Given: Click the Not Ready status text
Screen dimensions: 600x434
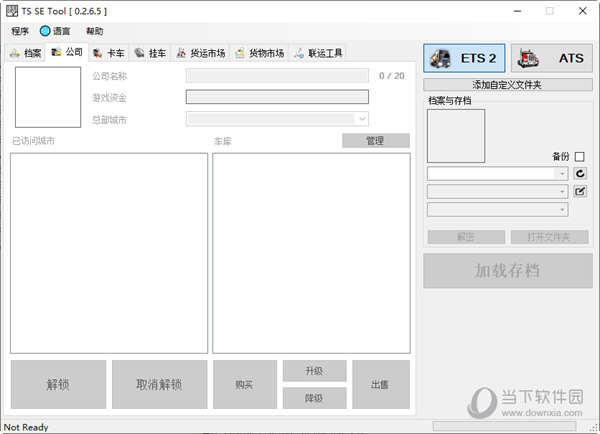Looking at the screenshot, I should (26, 427).
